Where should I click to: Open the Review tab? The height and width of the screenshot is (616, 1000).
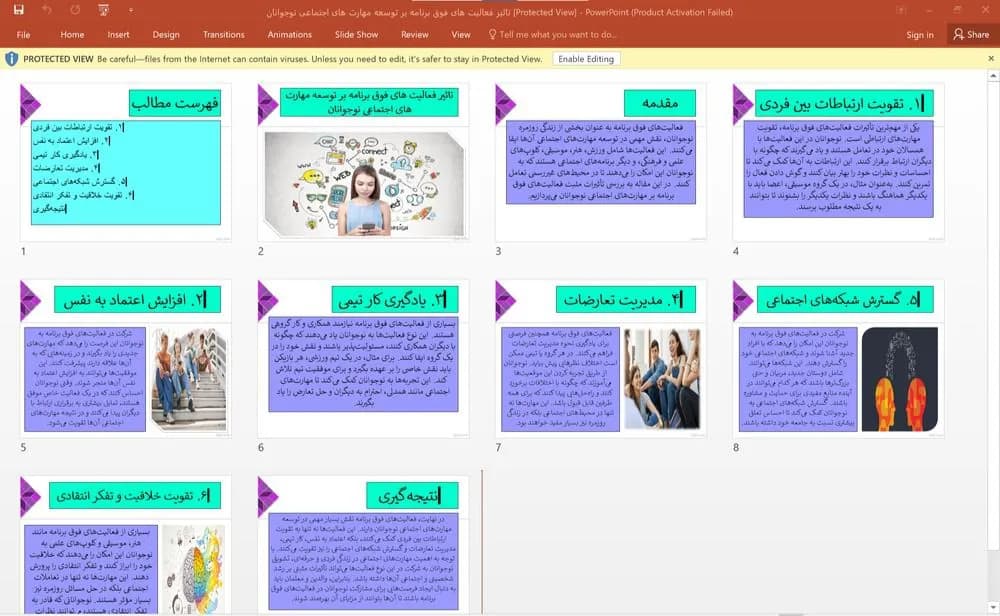415,34
